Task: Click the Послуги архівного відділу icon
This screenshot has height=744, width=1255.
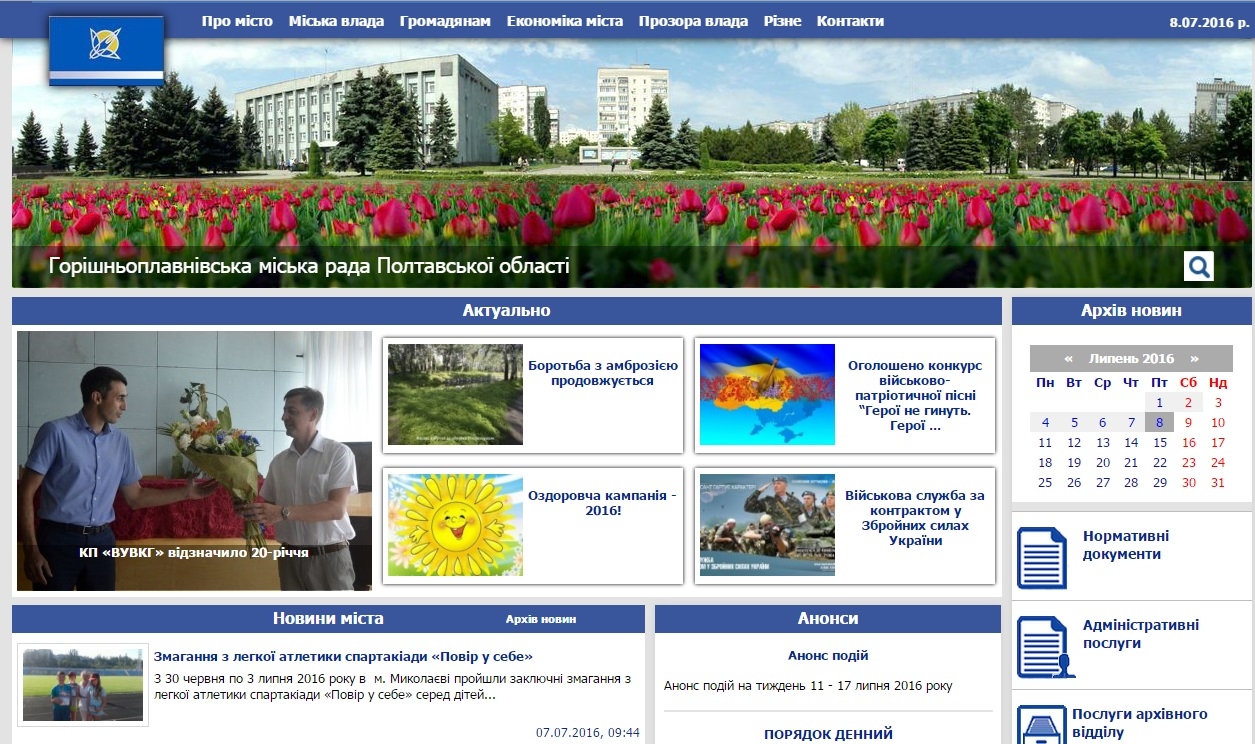Action: [1040, 724]
